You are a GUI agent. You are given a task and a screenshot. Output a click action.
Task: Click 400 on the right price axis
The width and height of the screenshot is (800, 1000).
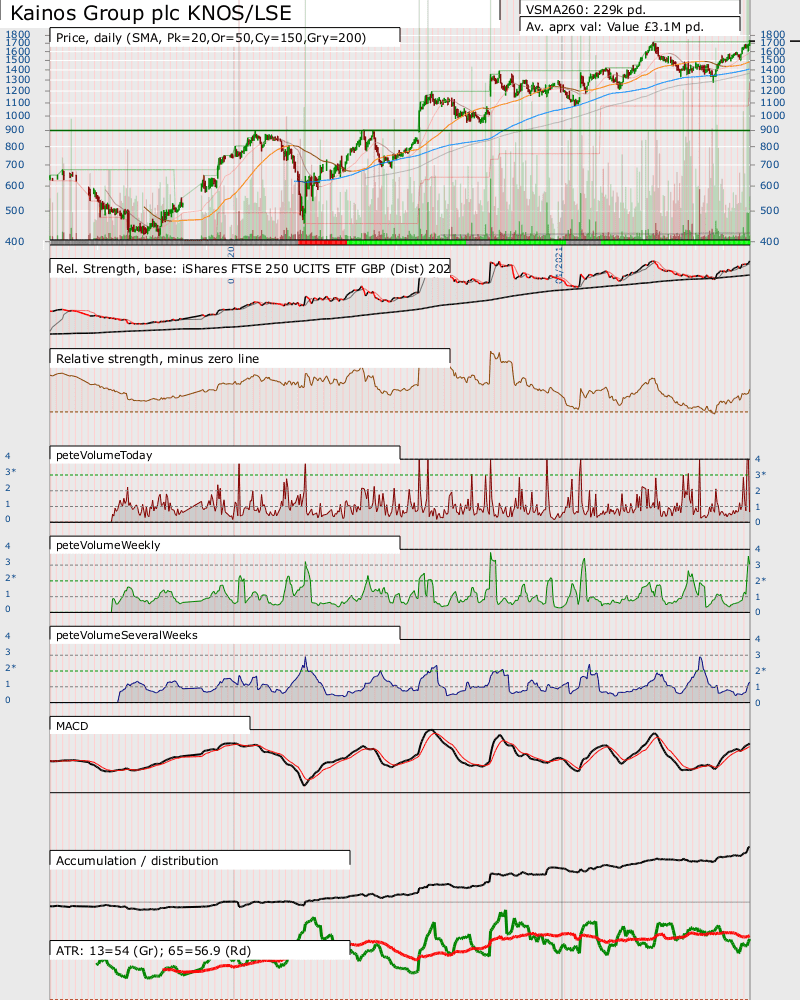pos(769,241)
